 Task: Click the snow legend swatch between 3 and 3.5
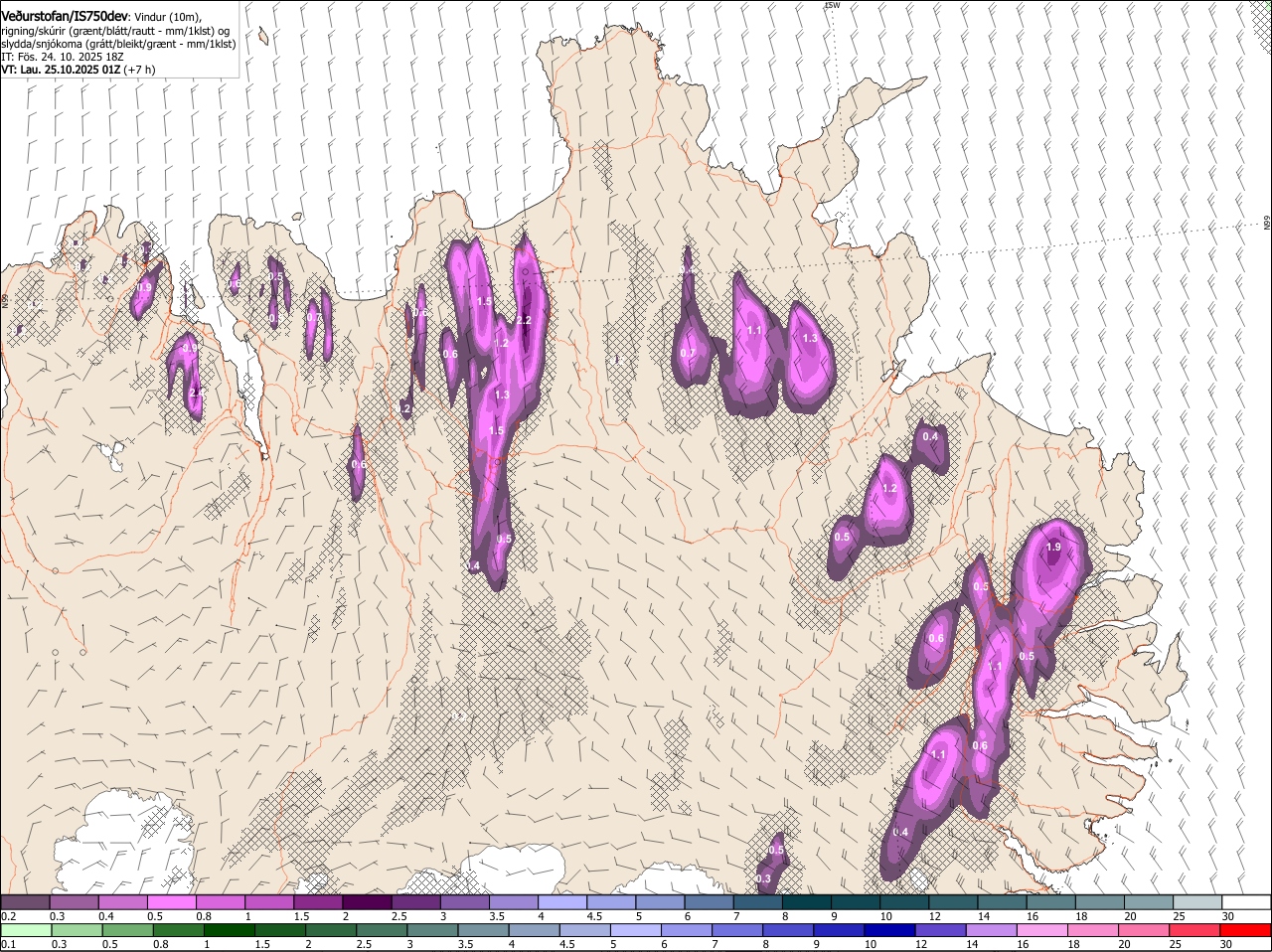click(465, 902)
